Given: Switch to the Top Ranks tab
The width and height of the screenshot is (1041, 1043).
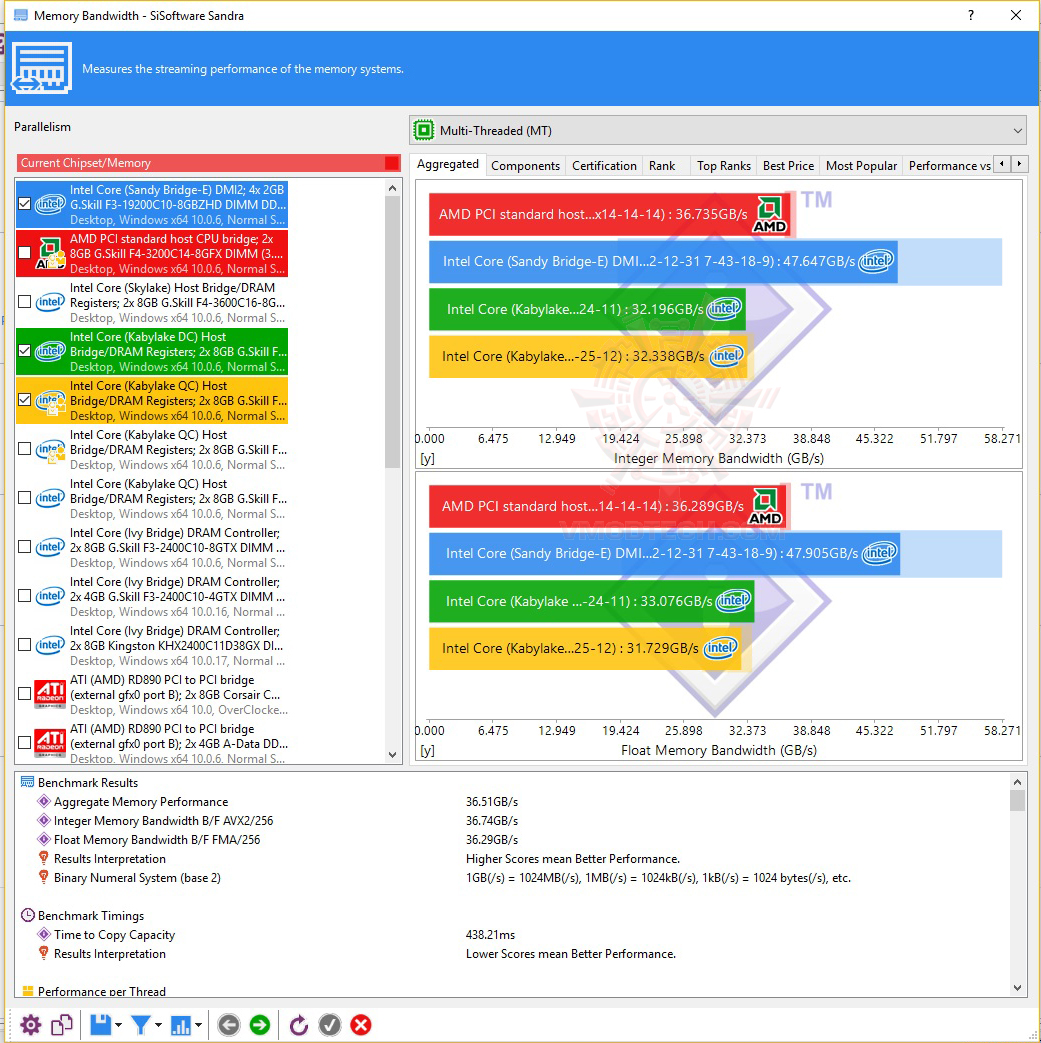Looking at the screenshot, I should tap(724, 166).
